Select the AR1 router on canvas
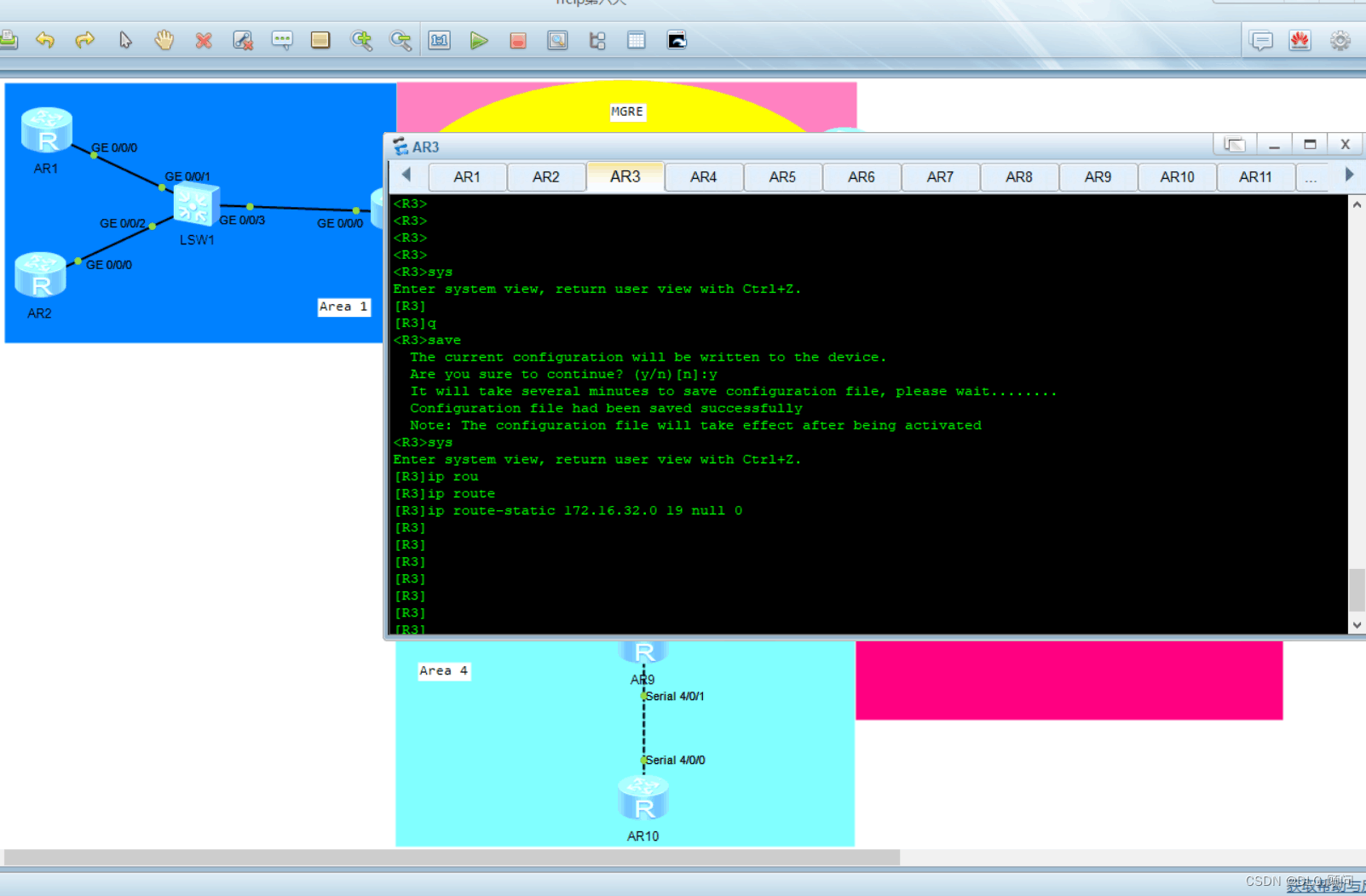 pyautogui.click(x=47, y=130)
